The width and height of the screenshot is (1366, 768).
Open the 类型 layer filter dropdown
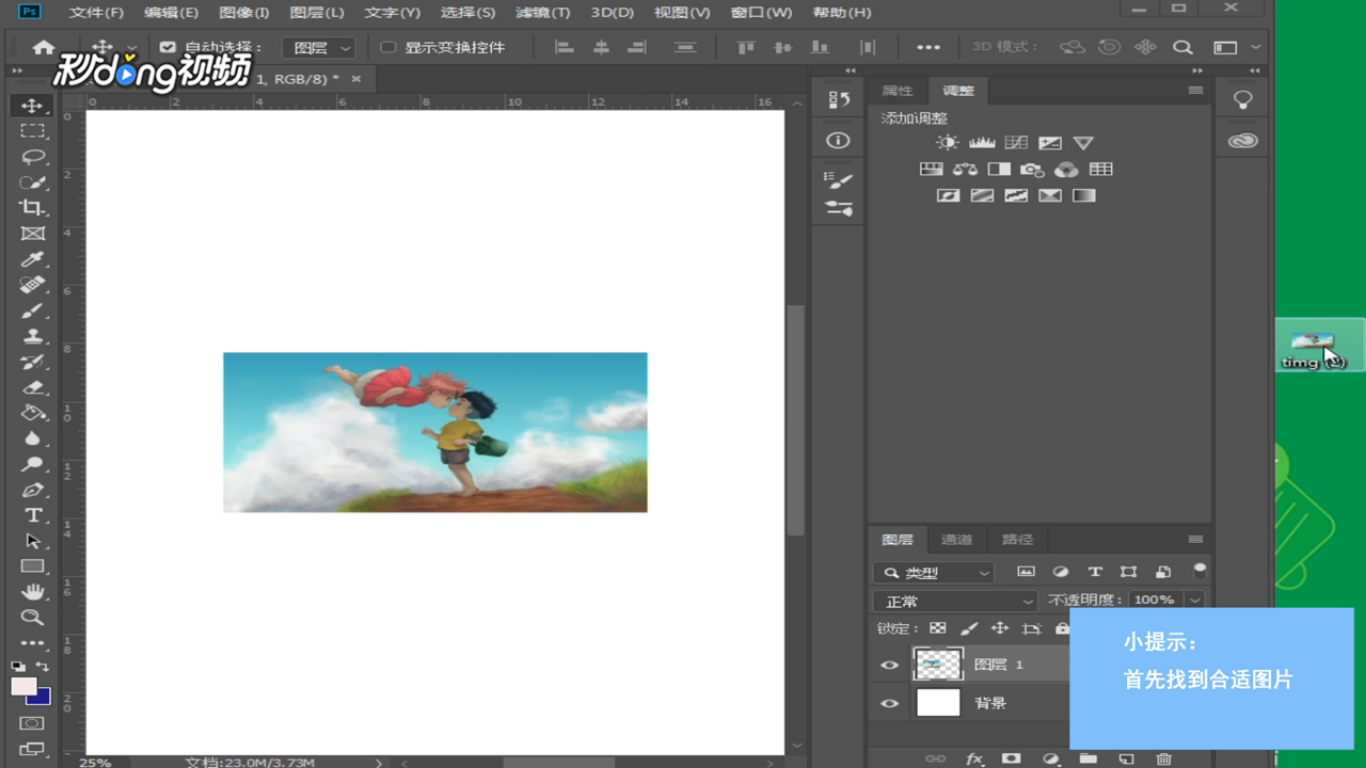[x=933, y=573]
